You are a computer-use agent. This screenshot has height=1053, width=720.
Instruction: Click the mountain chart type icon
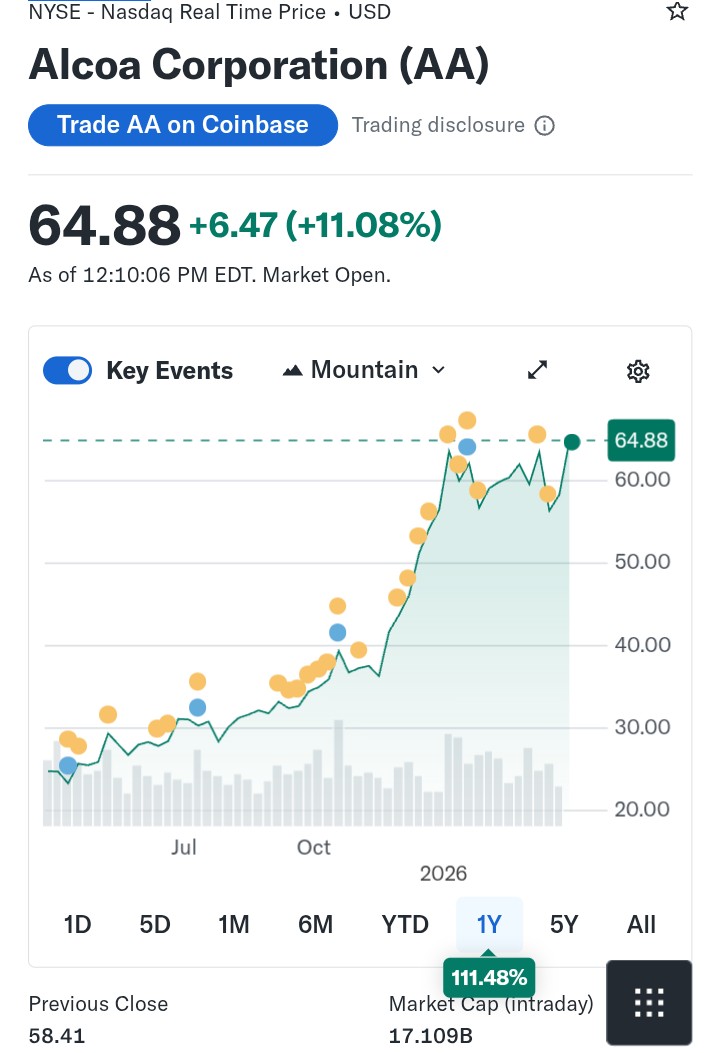(293, 371)
